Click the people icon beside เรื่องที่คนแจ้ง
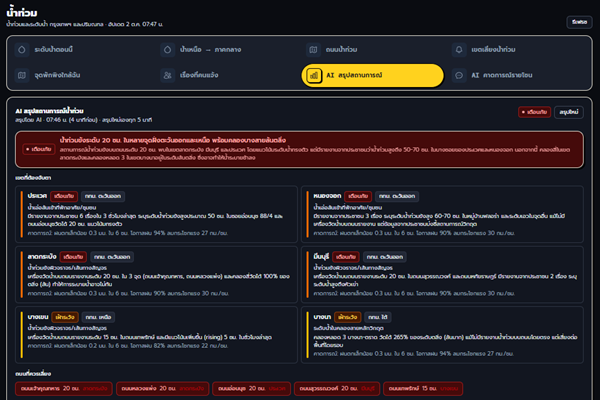The image size is (600, 400). (x=168, y=75)
